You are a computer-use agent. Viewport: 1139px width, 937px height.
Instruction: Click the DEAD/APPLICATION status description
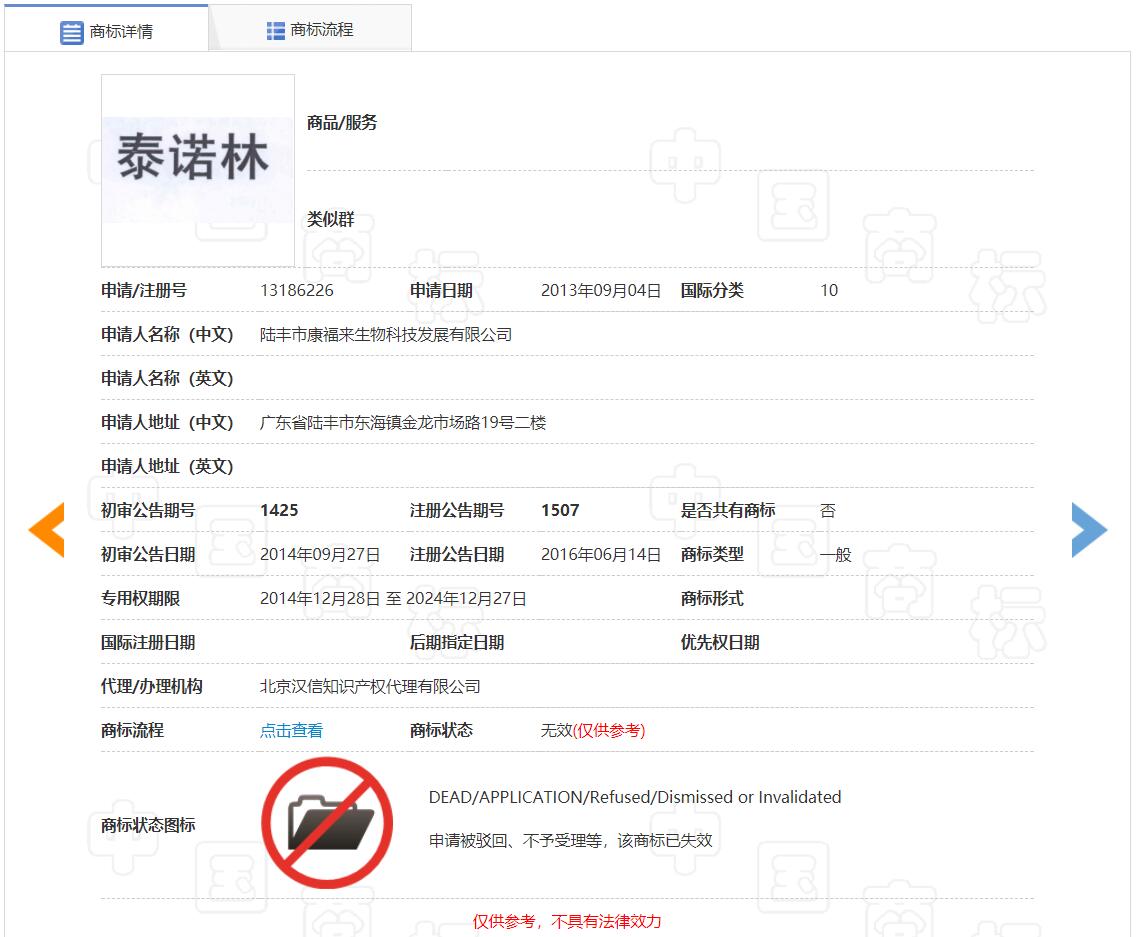[x=634, y=797]
